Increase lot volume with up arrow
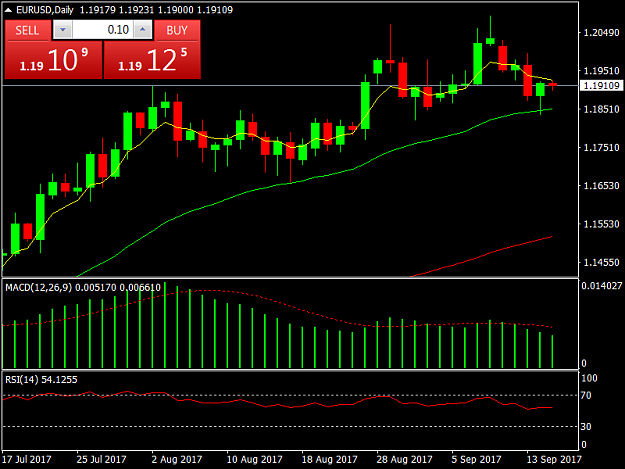 tap(143, 30)
